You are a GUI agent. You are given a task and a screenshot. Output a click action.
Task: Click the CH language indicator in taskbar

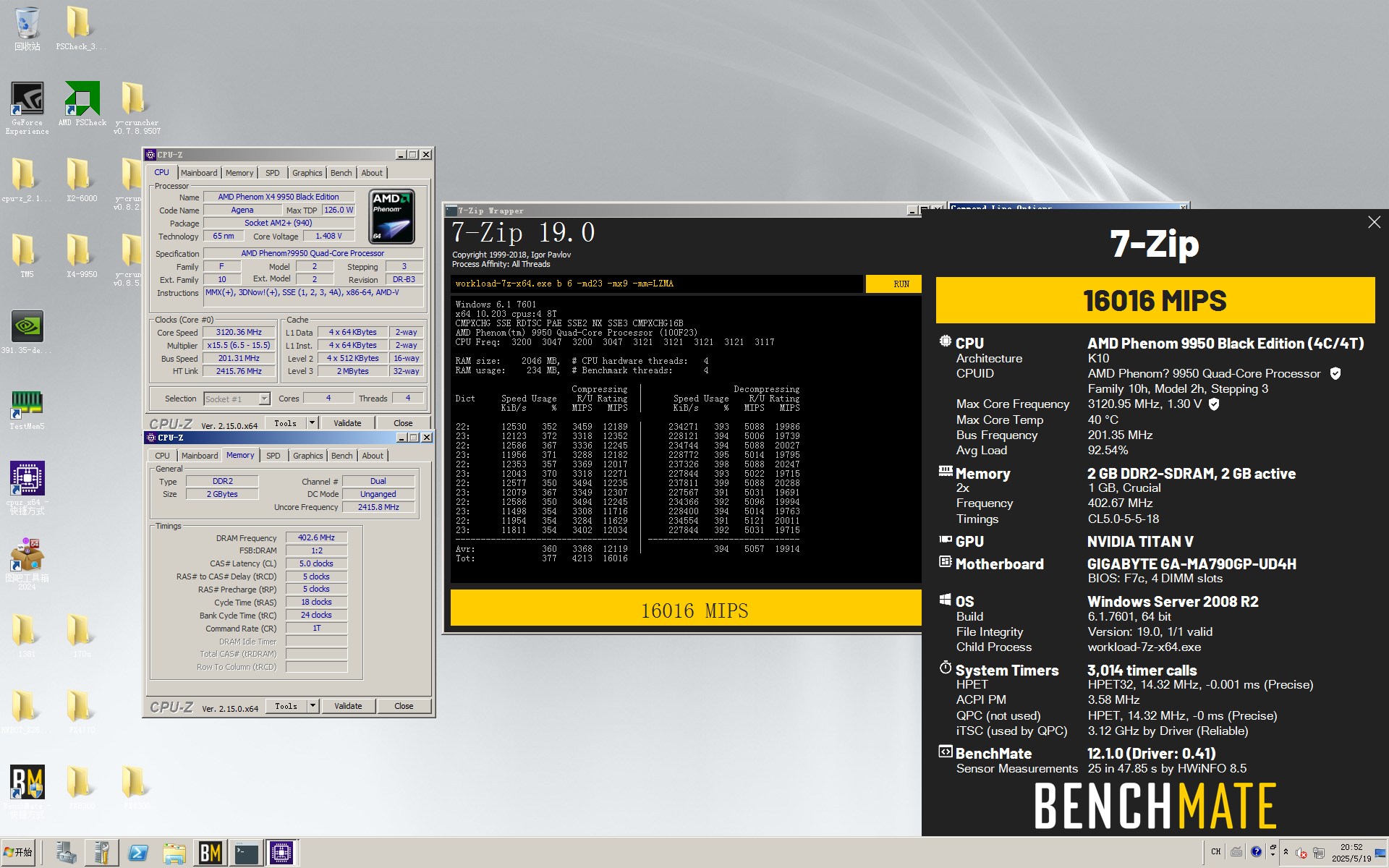click(x=1216, y=852)
